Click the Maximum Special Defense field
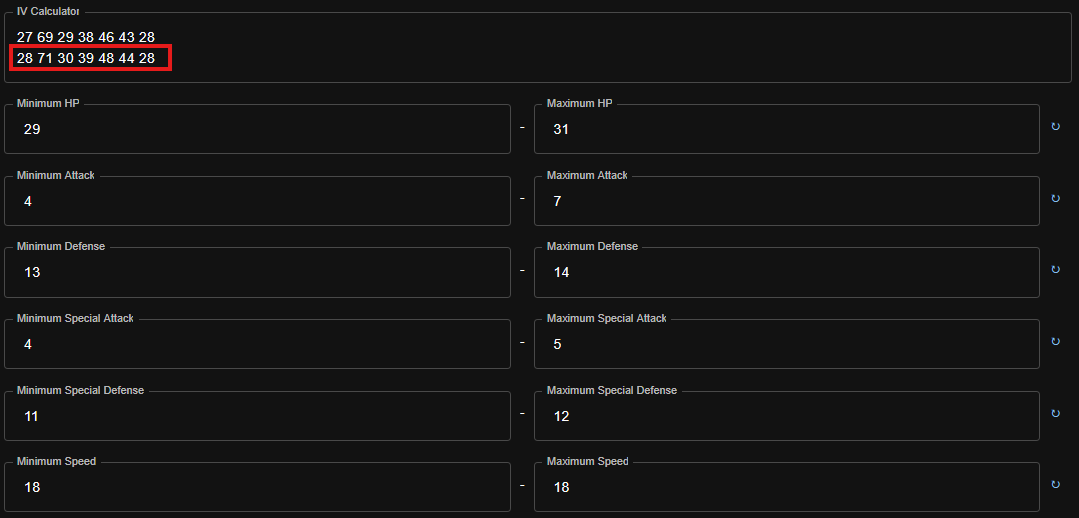 [786, 417]
